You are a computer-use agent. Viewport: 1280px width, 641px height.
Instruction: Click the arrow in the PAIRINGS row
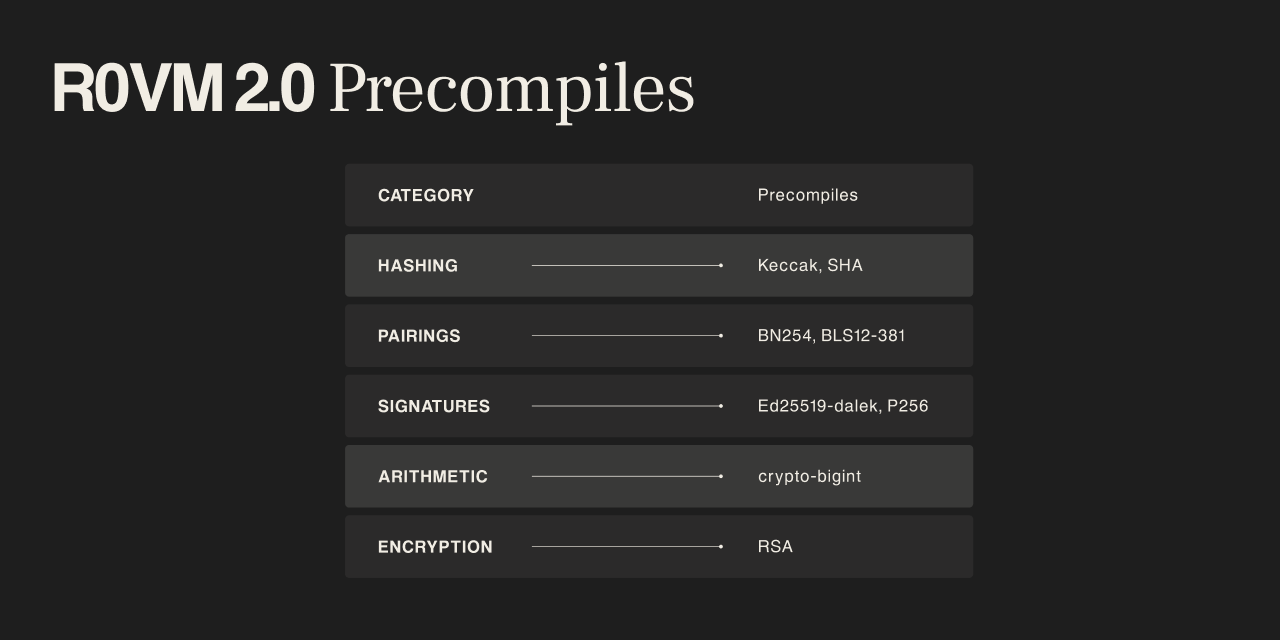(x=627, y=336)
